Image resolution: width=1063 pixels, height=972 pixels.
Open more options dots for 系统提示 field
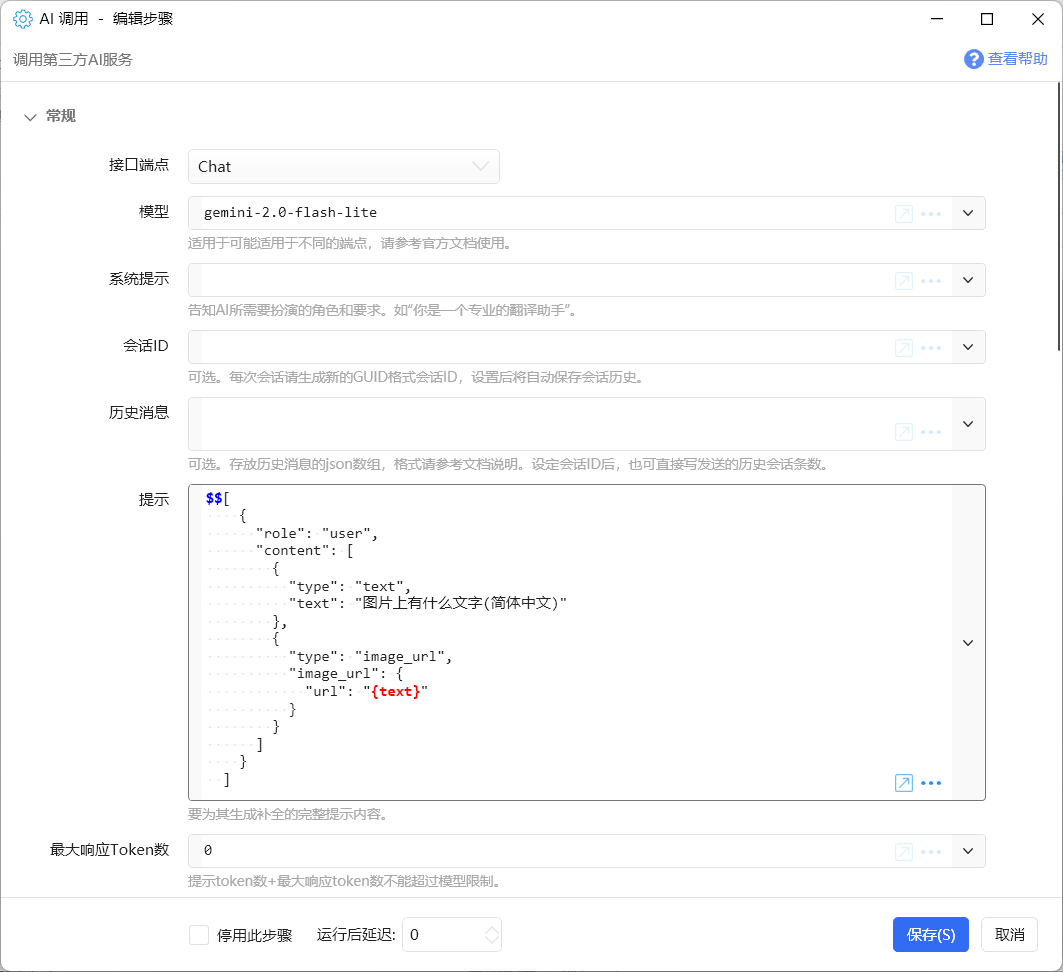tap(931, 281)
